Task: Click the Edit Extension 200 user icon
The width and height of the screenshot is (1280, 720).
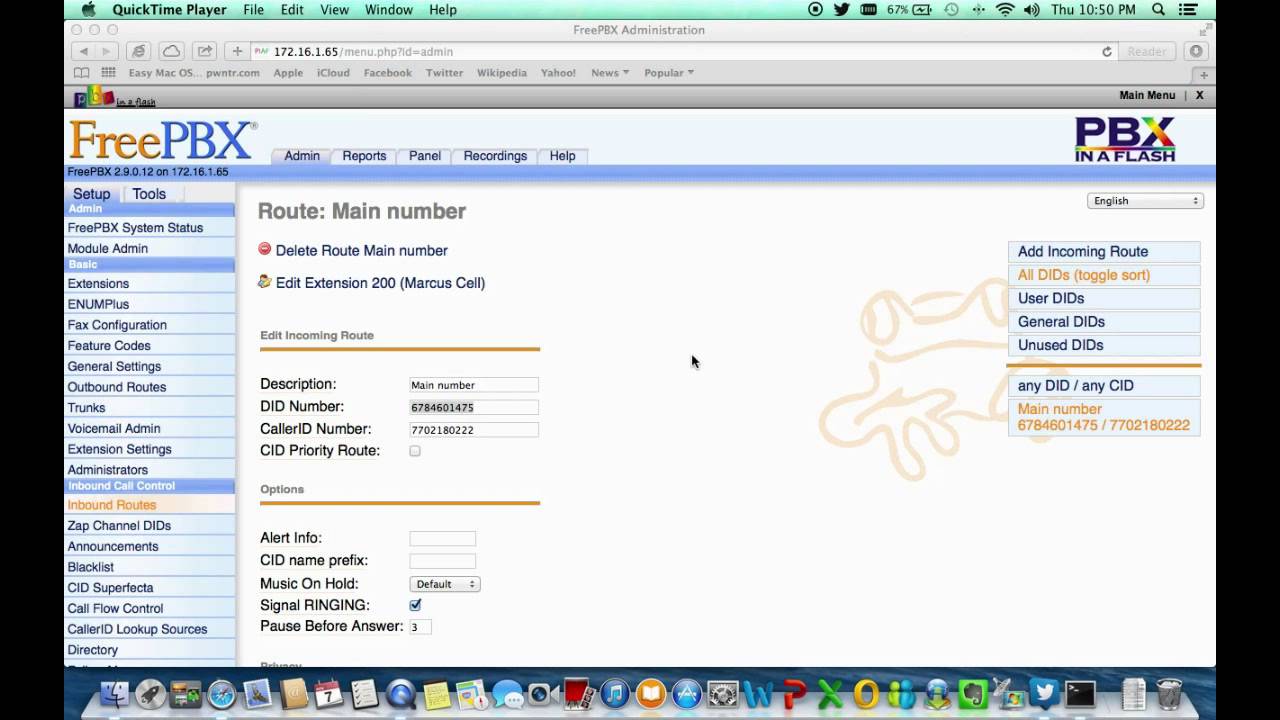Action: click(264, 281)
